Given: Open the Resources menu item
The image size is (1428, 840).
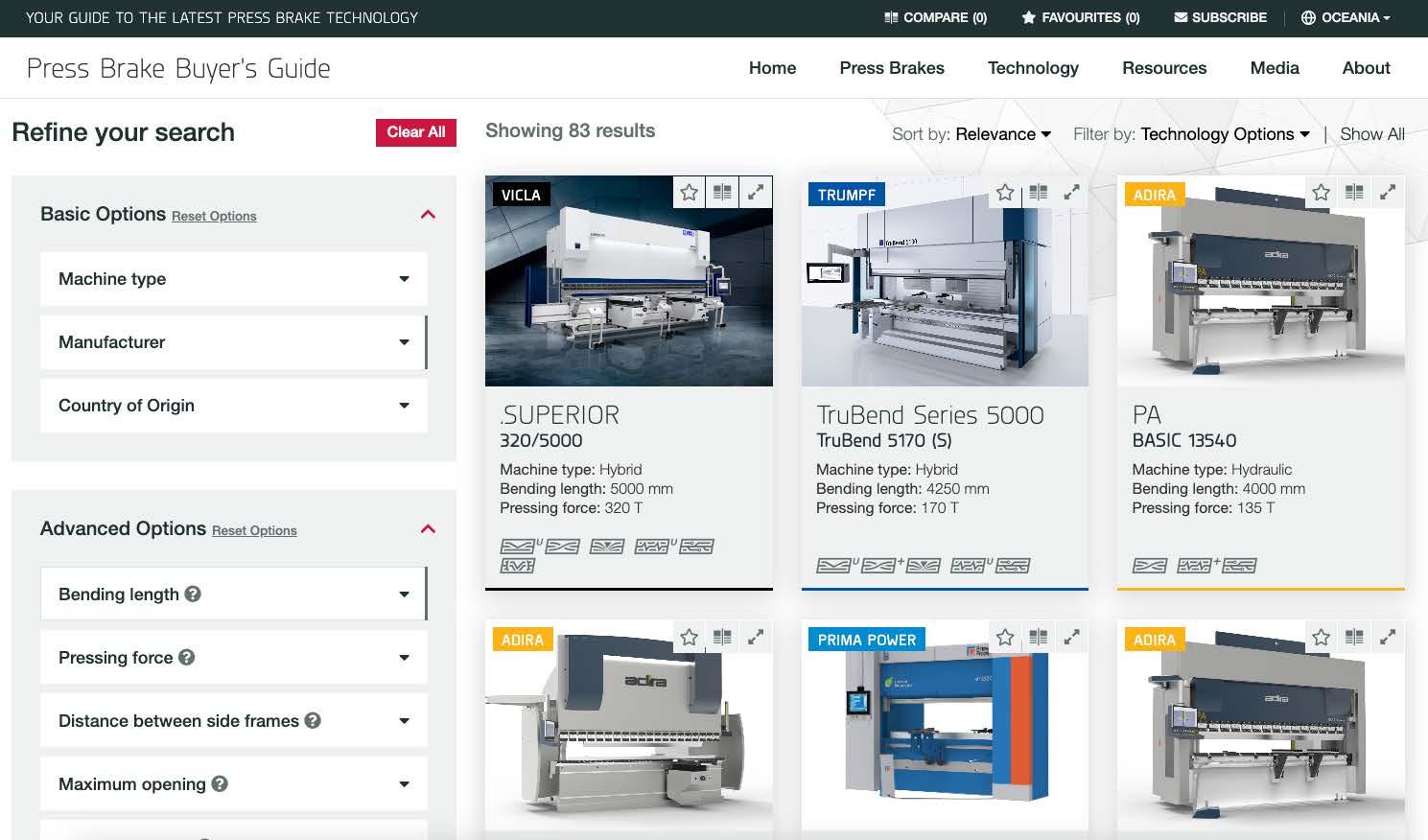Looking at the screenshot, I should [1164, 68].
